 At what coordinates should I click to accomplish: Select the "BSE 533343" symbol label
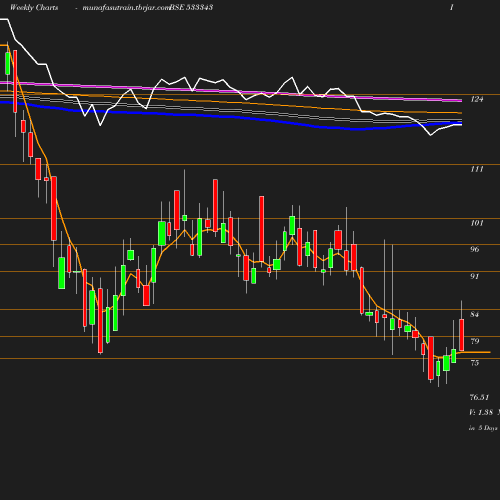[x=191, y=7]
